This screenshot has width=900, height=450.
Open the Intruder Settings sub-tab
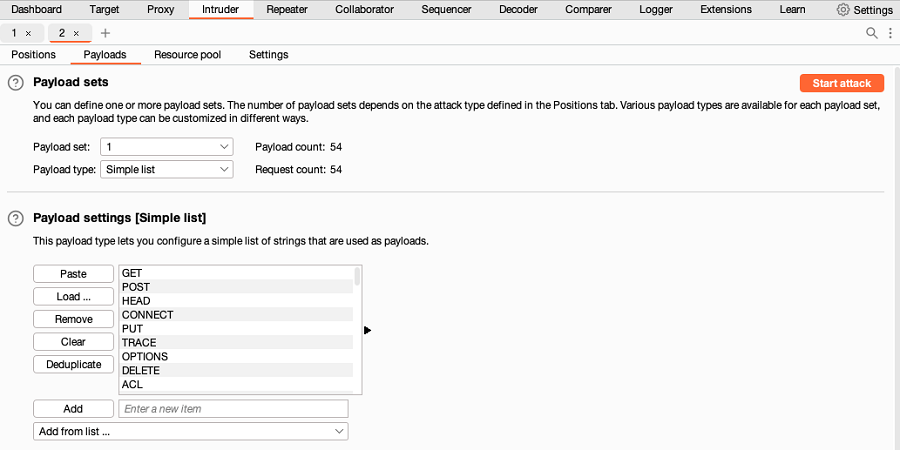[269, 55]
